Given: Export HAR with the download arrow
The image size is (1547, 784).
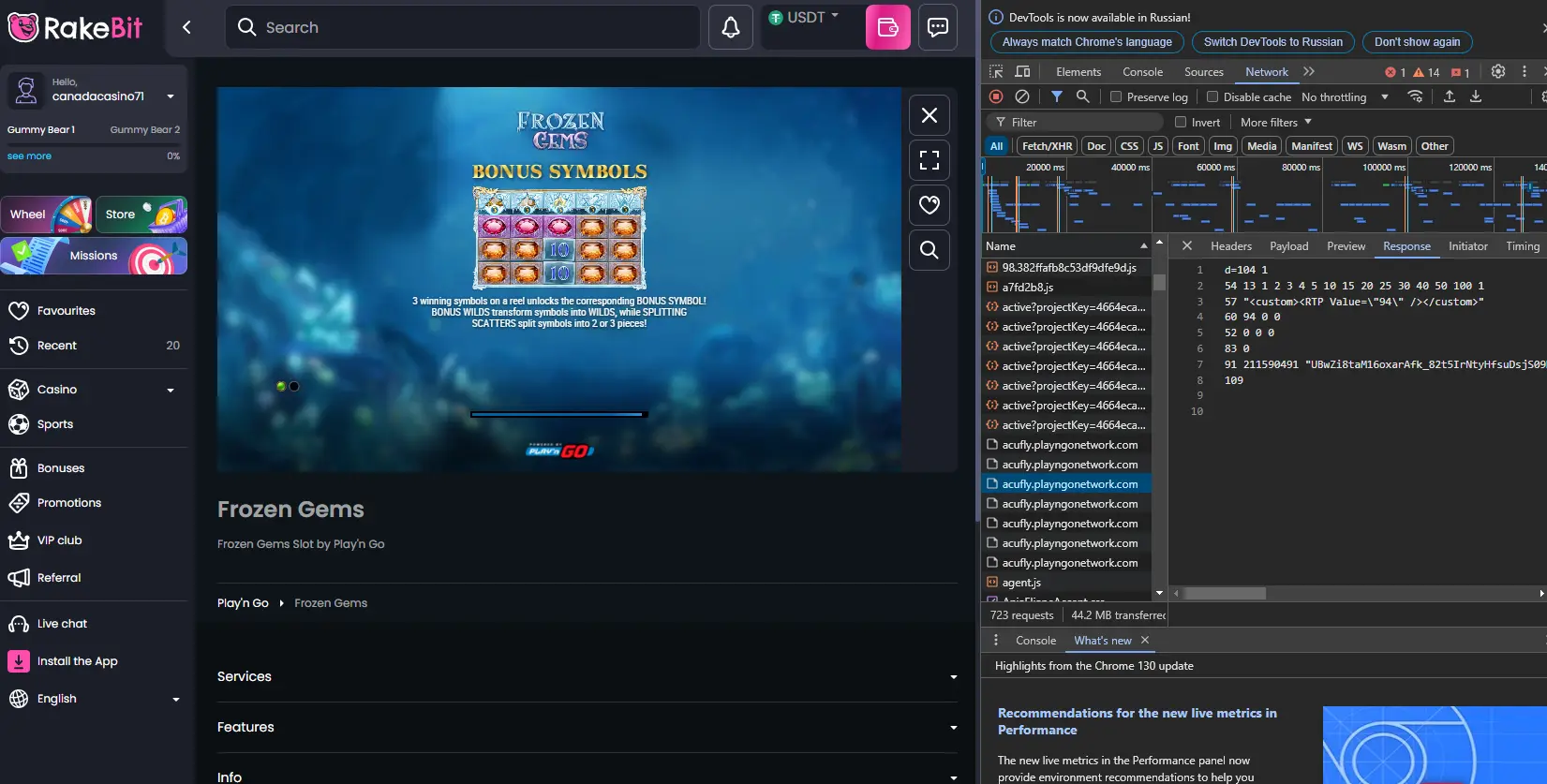Looking at the screenshot, I should coord(1475,96).
